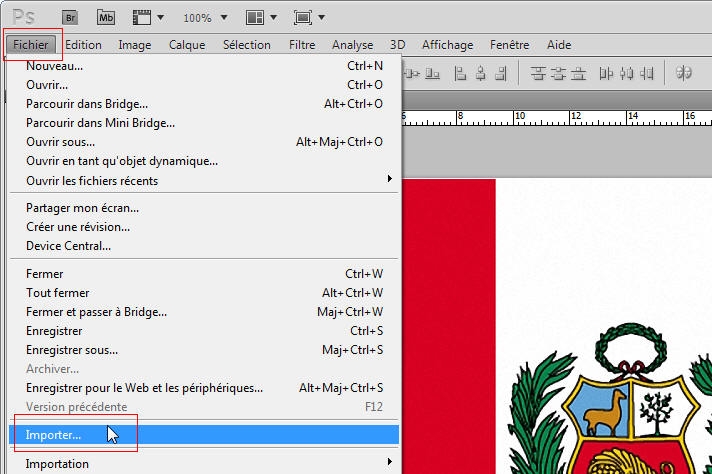
Task: Select Tout fermer
Action: [x=204, y=293]
